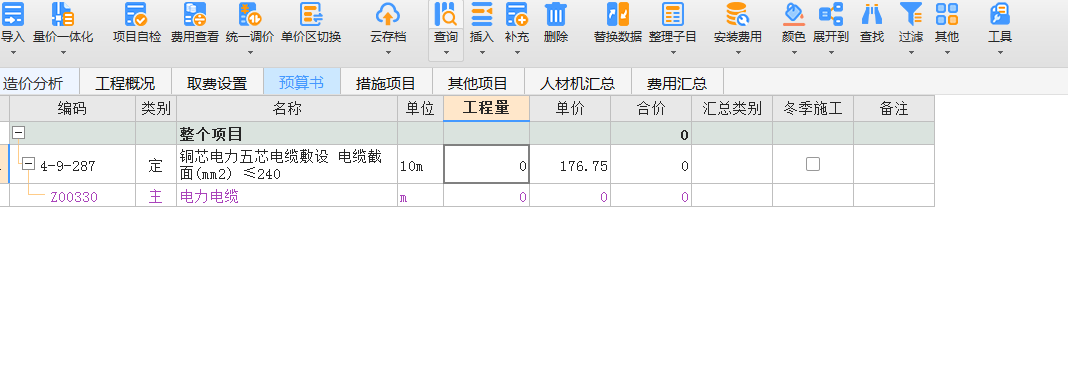Open dropdown arrow under 展开到
Image resolution: width=1068 pixels, height=383 pixels.
tap(831, 52)
